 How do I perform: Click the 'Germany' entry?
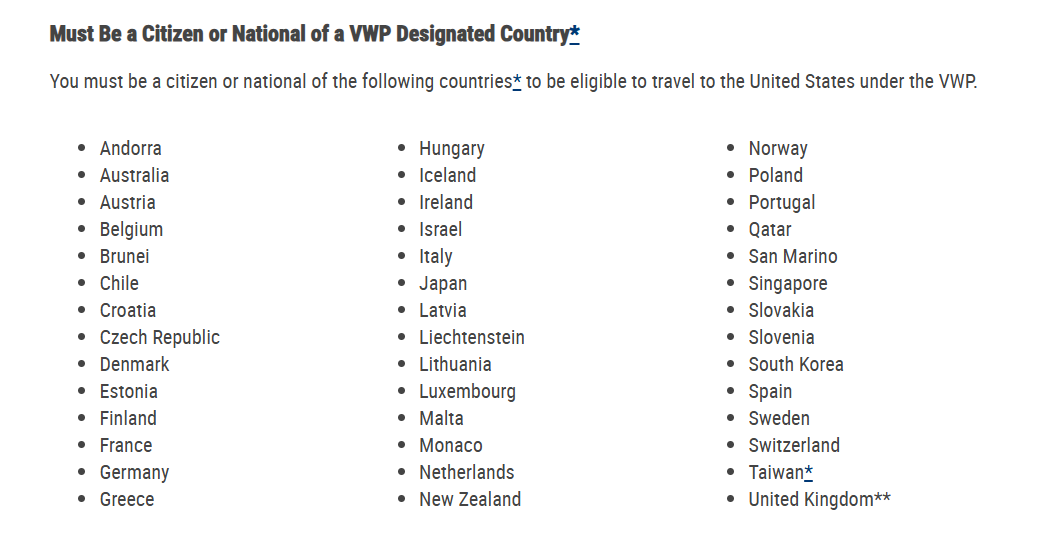134,473
